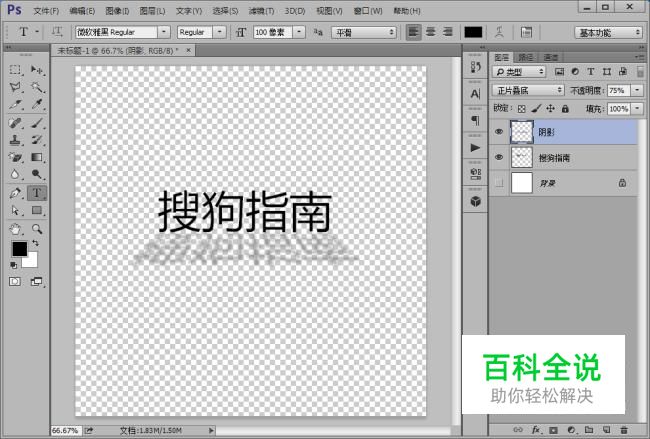650x439 pixels.
Task: Open the fill 100% dropdown arrow
Action: pos(637,109)
